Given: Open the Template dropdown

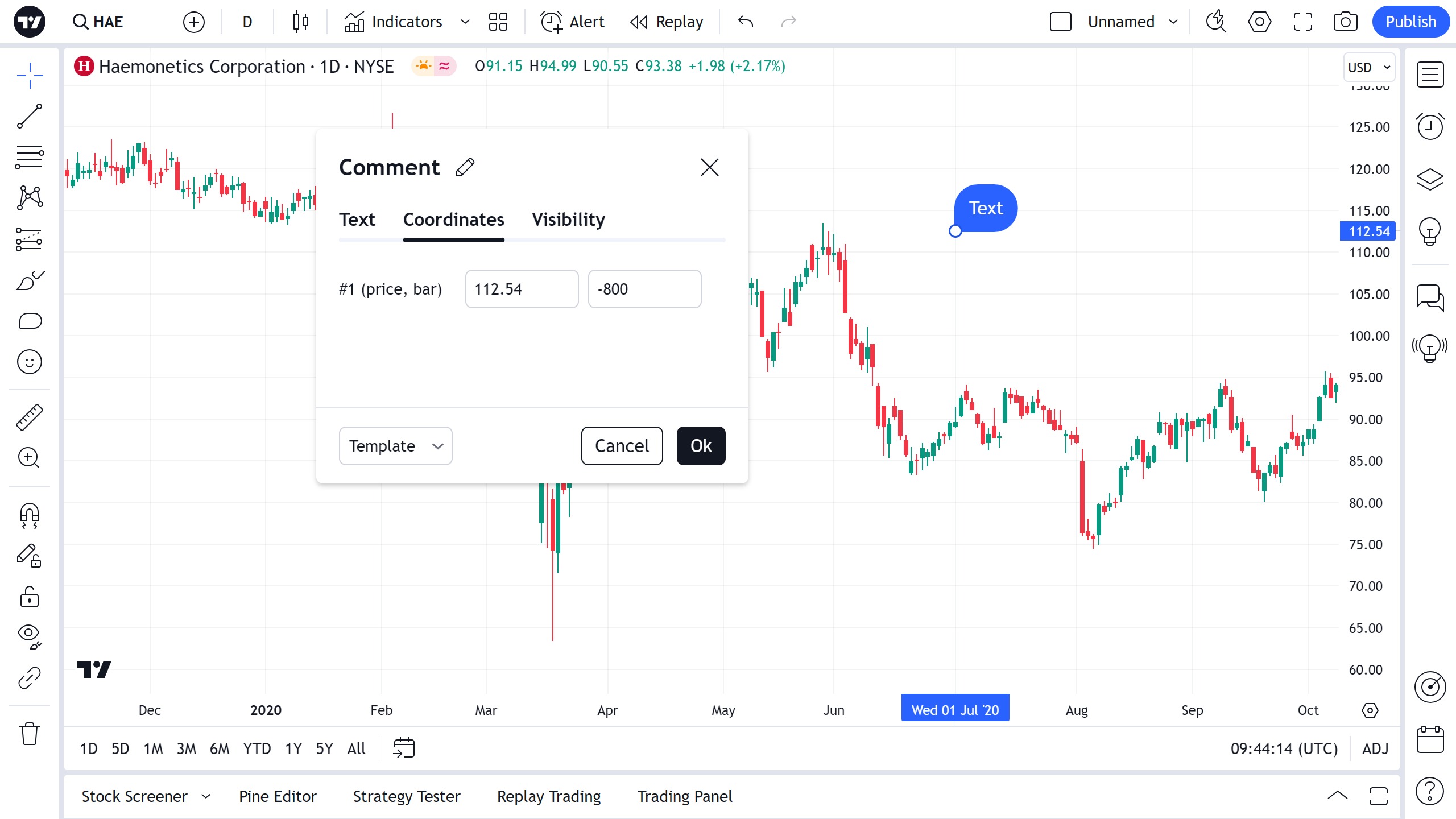Looking at the screenshot, I should pos(395,446).
